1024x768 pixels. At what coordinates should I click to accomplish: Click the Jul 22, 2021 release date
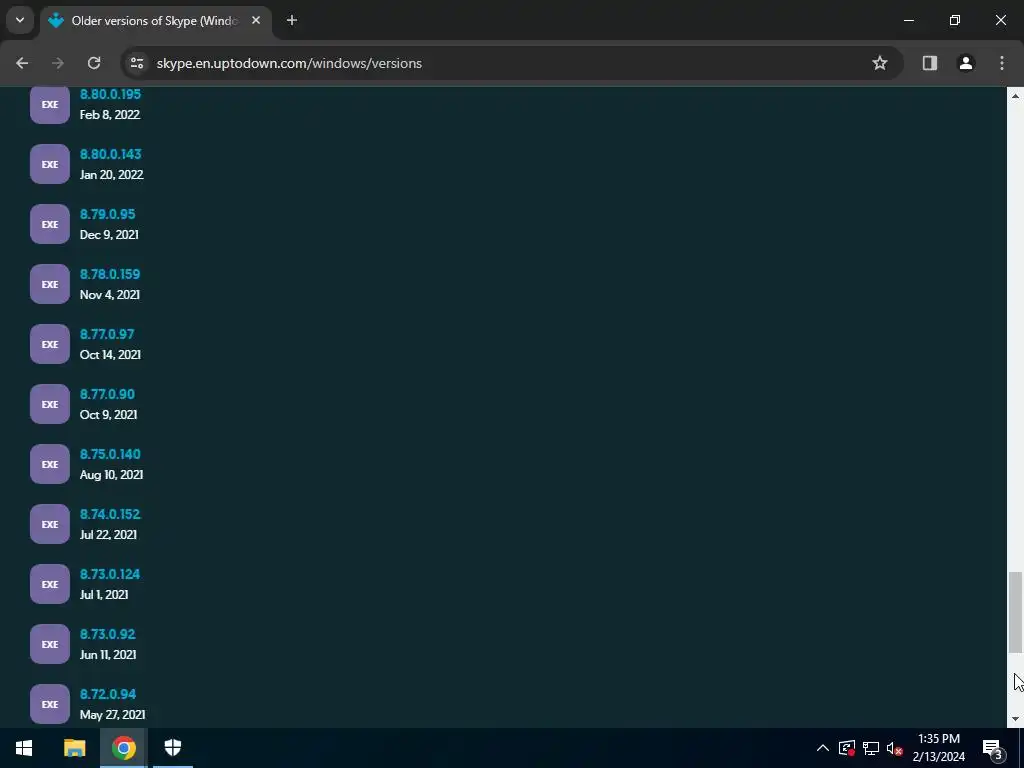(x=108, y=536)
